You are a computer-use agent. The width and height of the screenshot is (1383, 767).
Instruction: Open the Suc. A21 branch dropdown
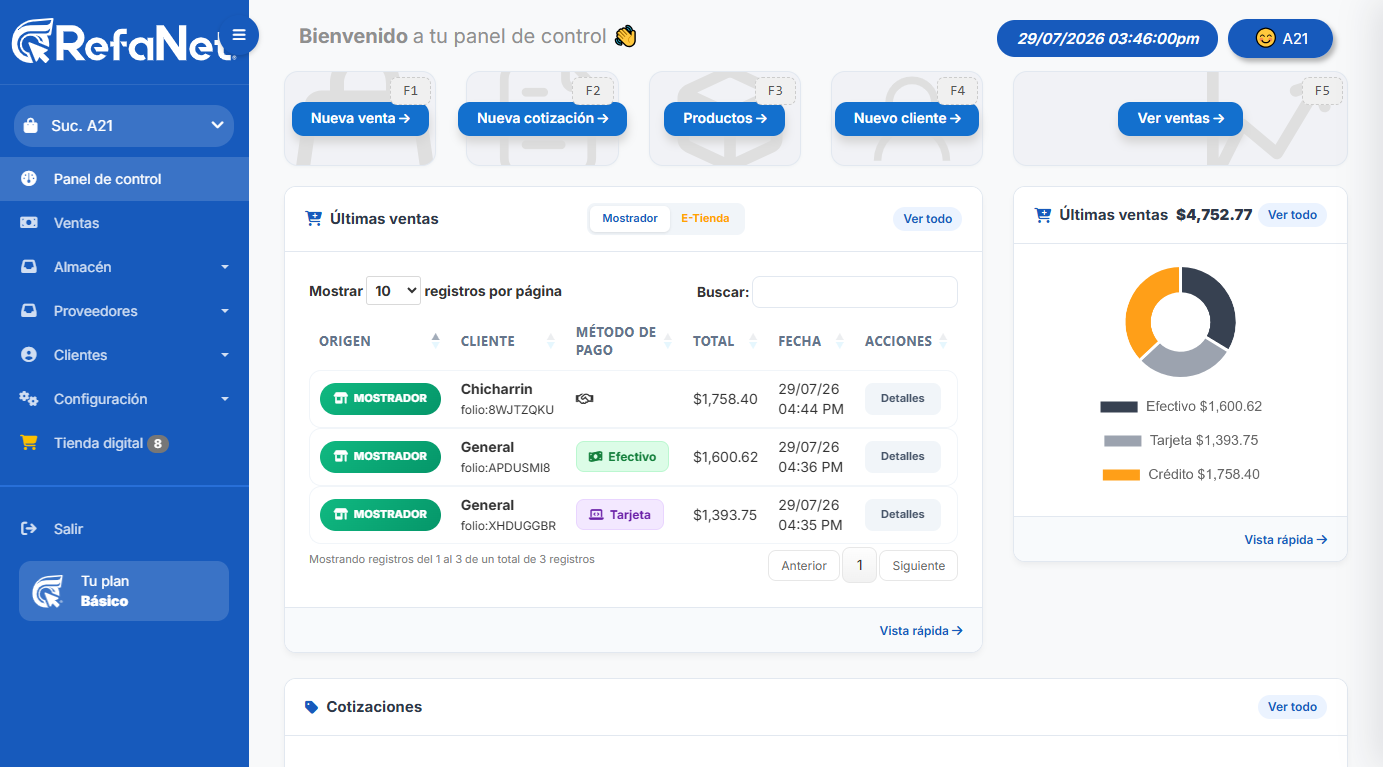124,126
